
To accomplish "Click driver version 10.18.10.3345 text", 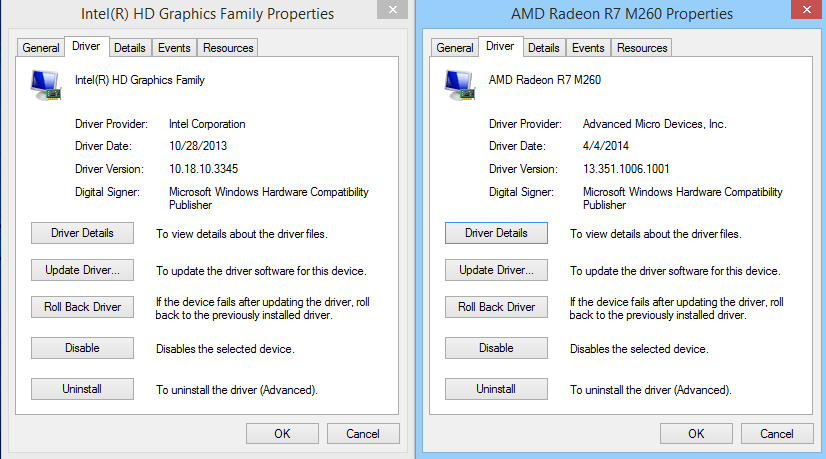I will click(203, 169).
